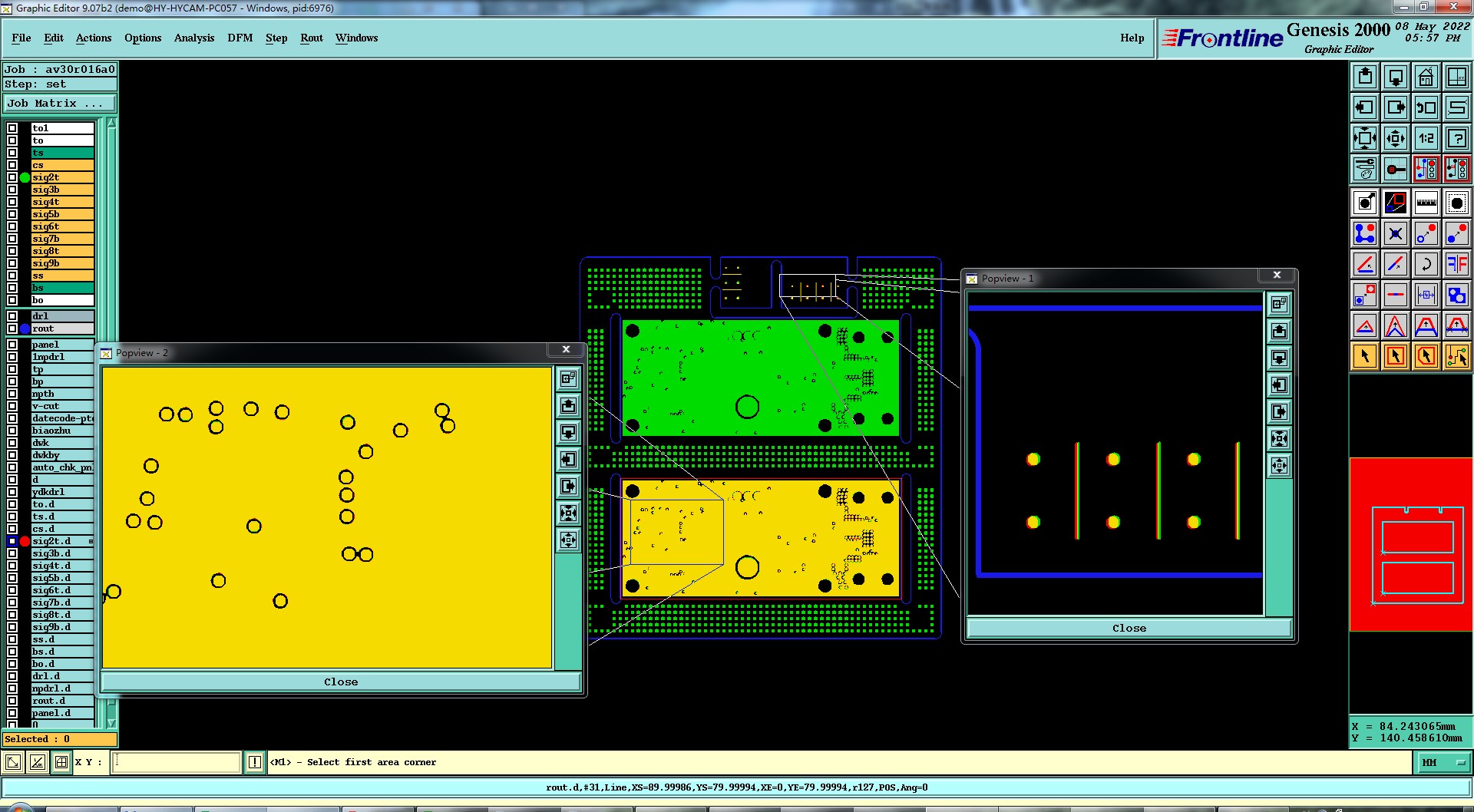Select layer name auto_chk_pn in list

62,467
